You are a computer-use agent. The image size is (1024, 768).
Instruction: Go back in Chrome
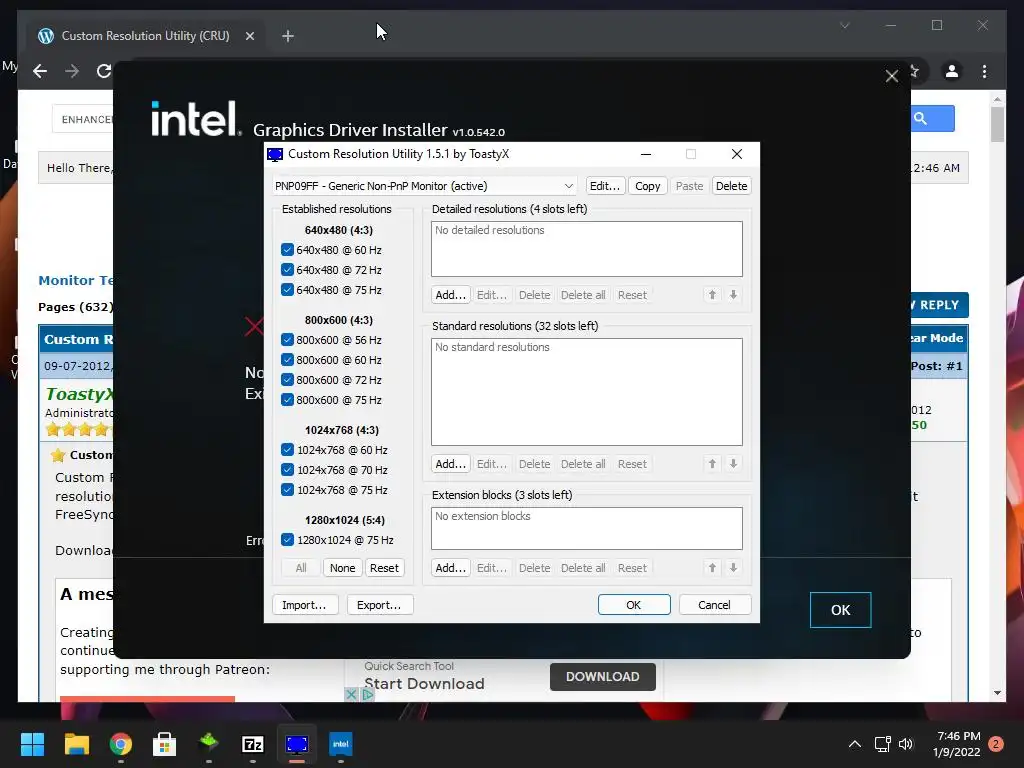tap(40, 71)
